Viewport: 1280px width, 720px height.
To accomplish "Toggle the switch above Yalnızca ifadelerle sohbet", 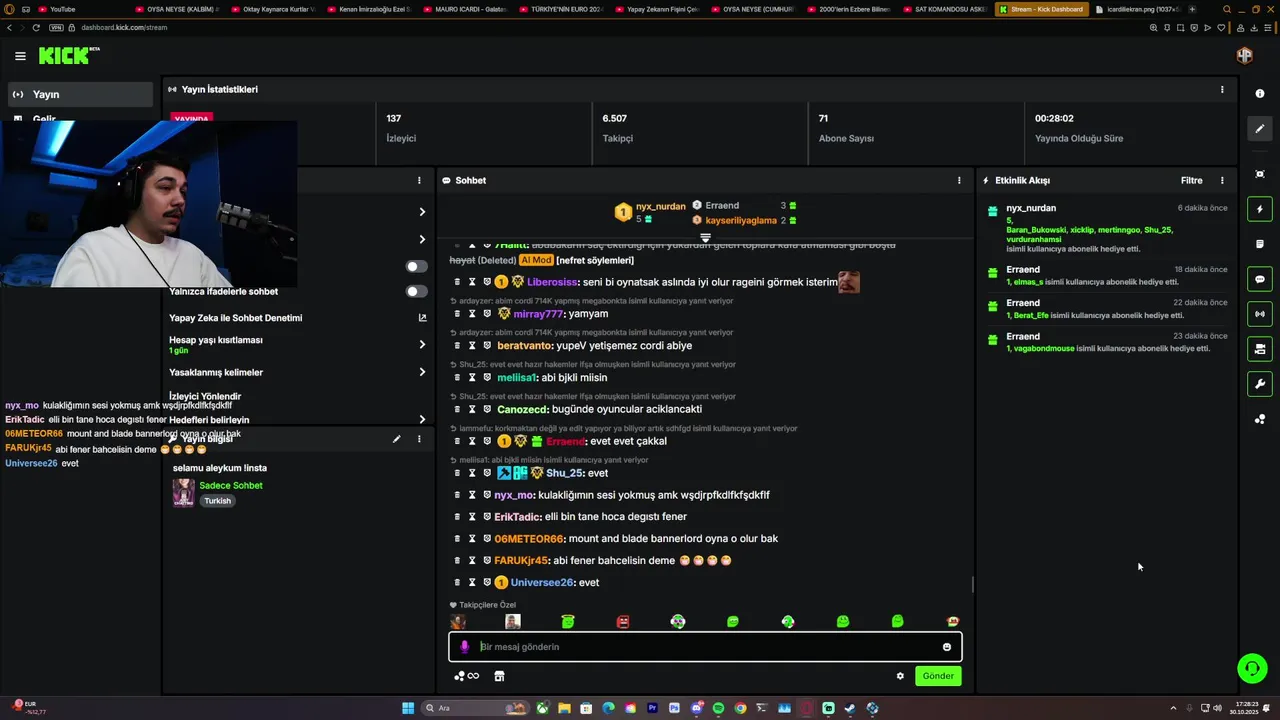I will (x=417, y=267).
